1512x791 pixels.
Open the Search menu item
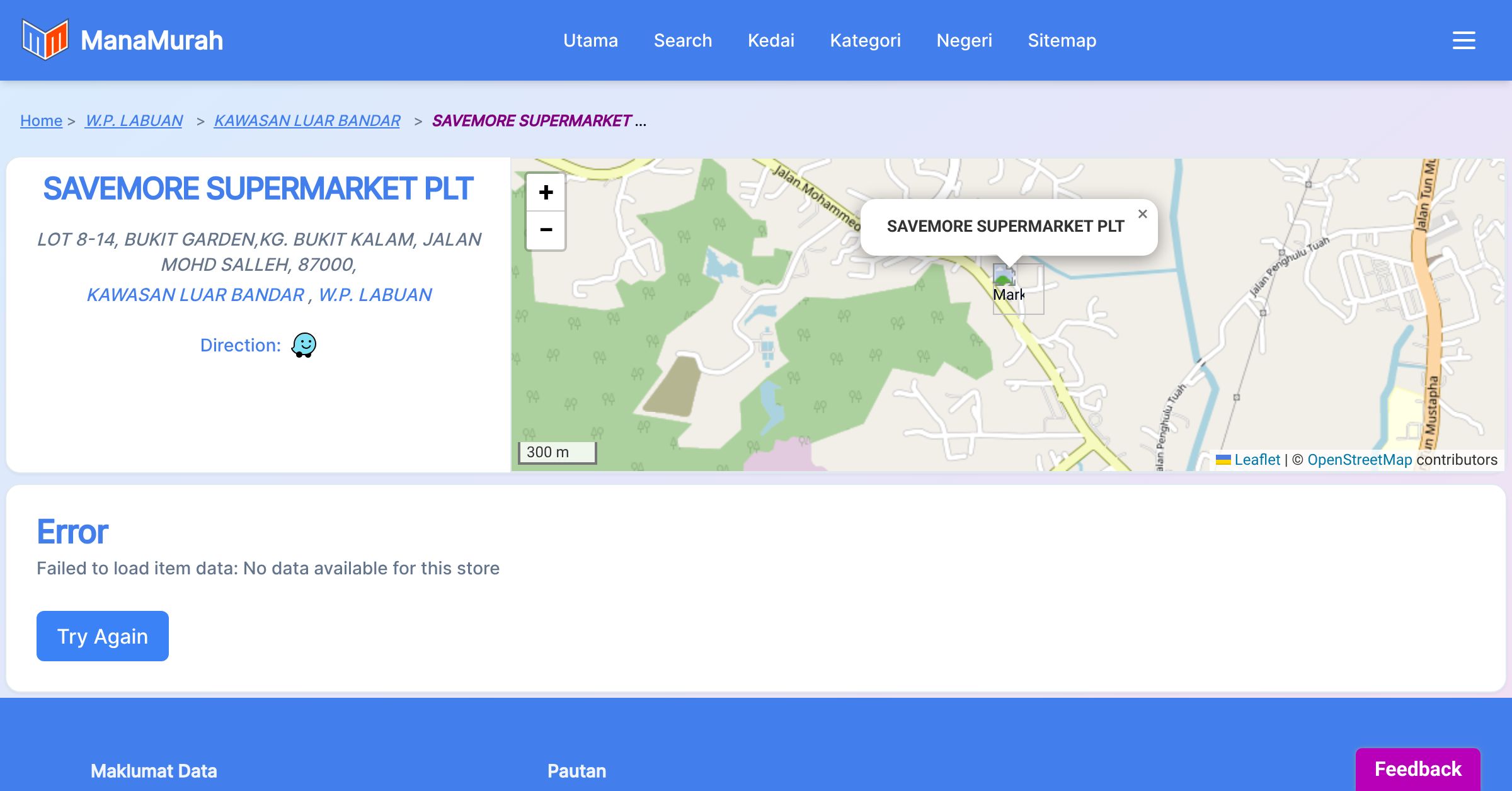[x=682, y=40]
